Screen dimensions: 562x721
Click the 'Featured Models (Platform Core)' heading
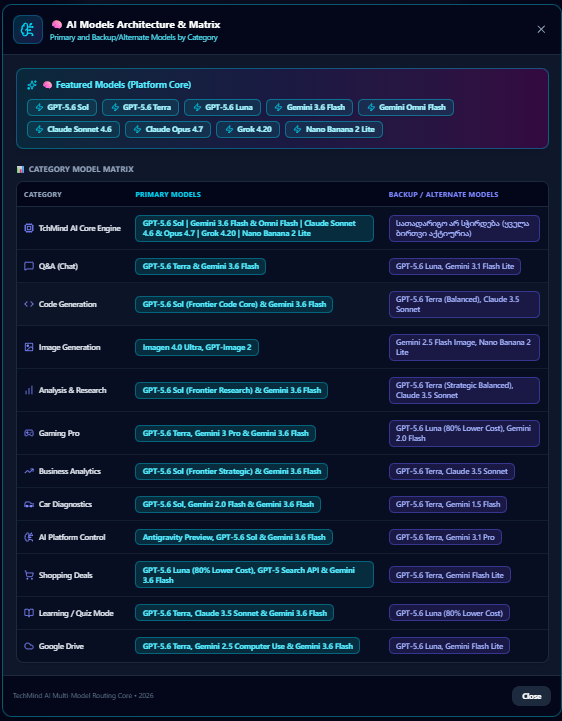pyautogui.click(x=123, y=85)
